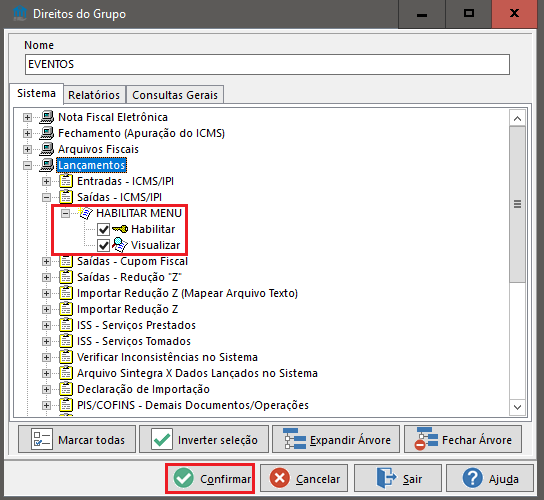Open the Relatórios tab
Viewport: 544px width, 500px height.
(94, 95)
